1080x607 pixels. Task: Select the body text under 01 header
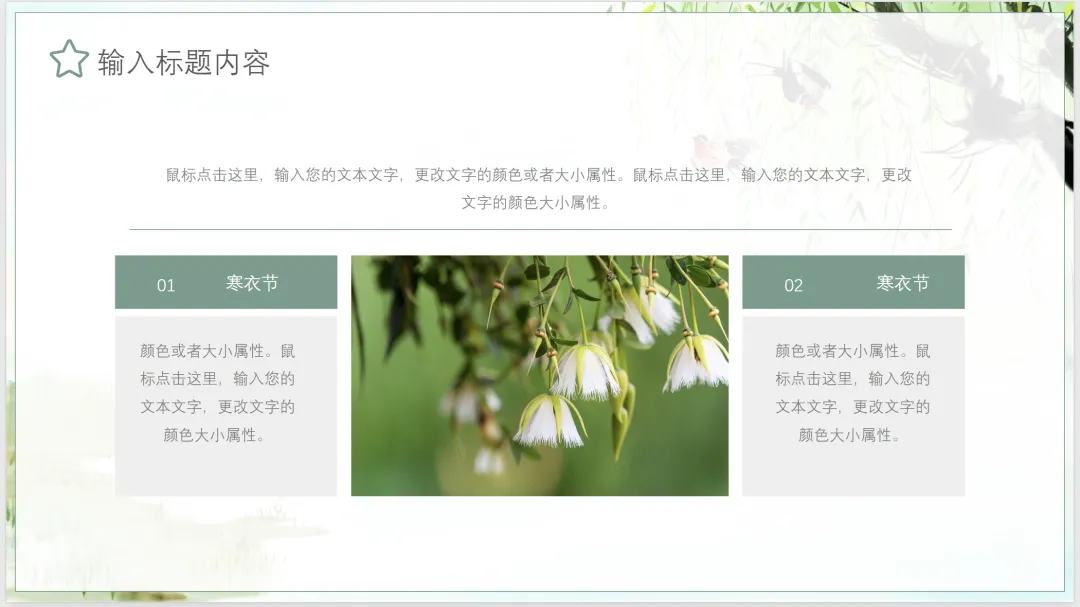tap(218, 393)
